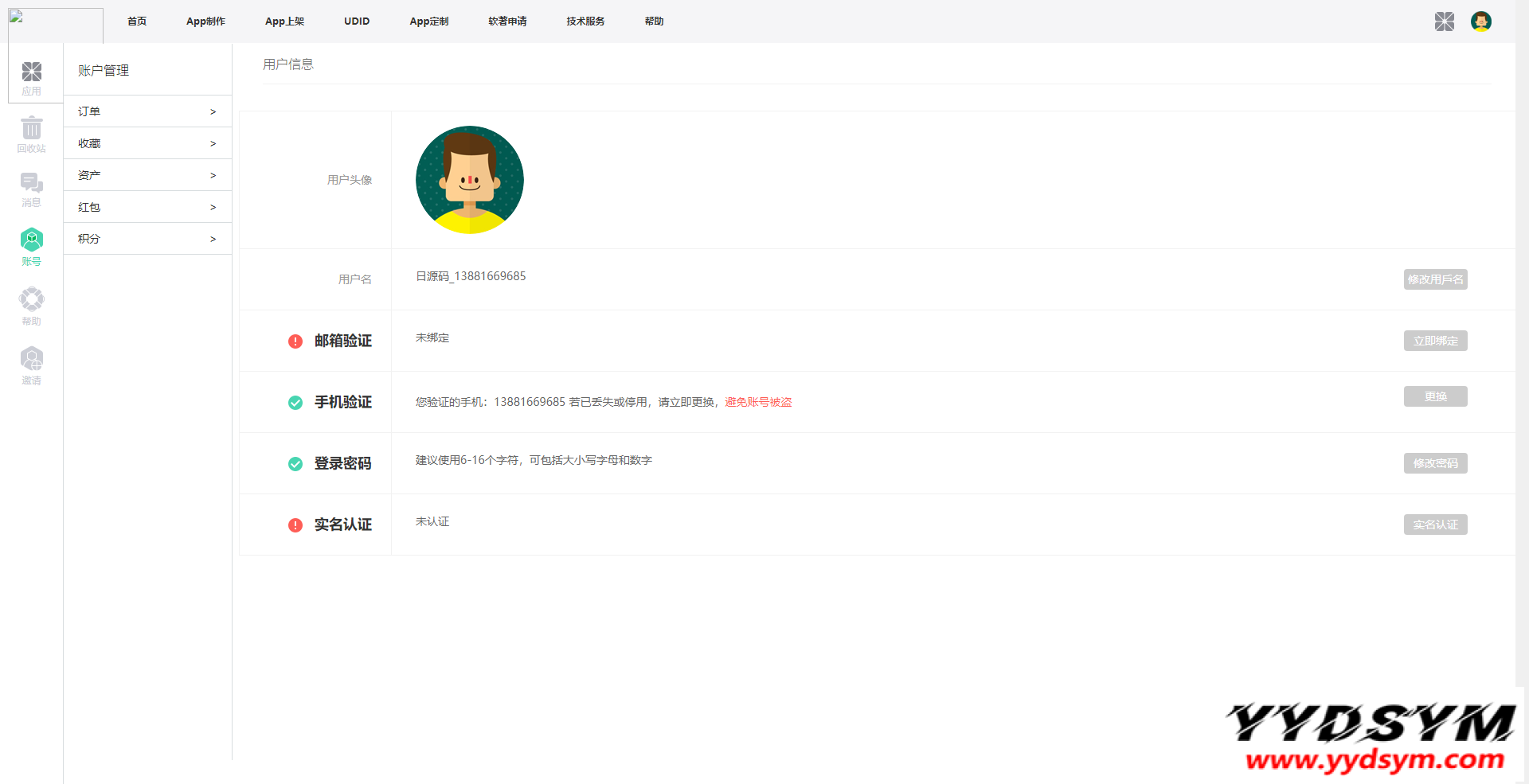This screenshot has width=1529, height=784.
Task: Click the small avatar in top-right corner
Action: [1480, 21]
